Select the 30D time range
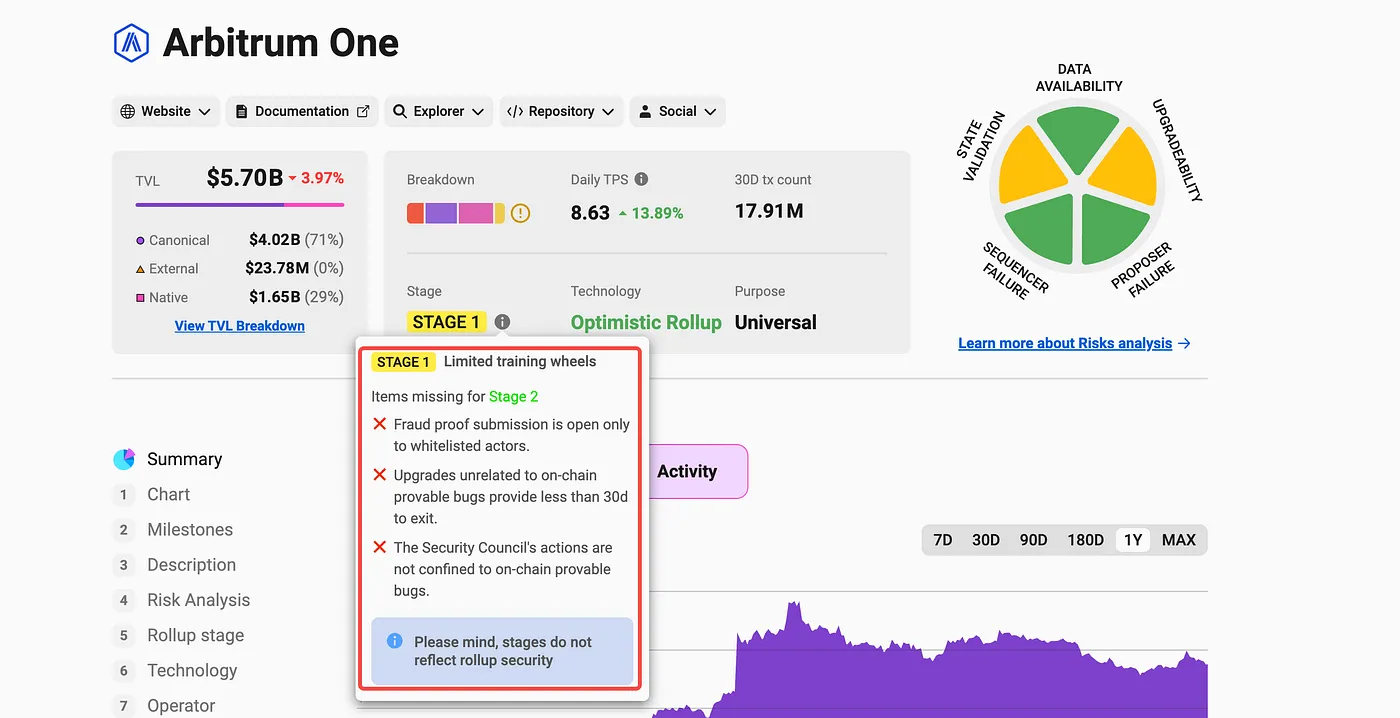 985,540
